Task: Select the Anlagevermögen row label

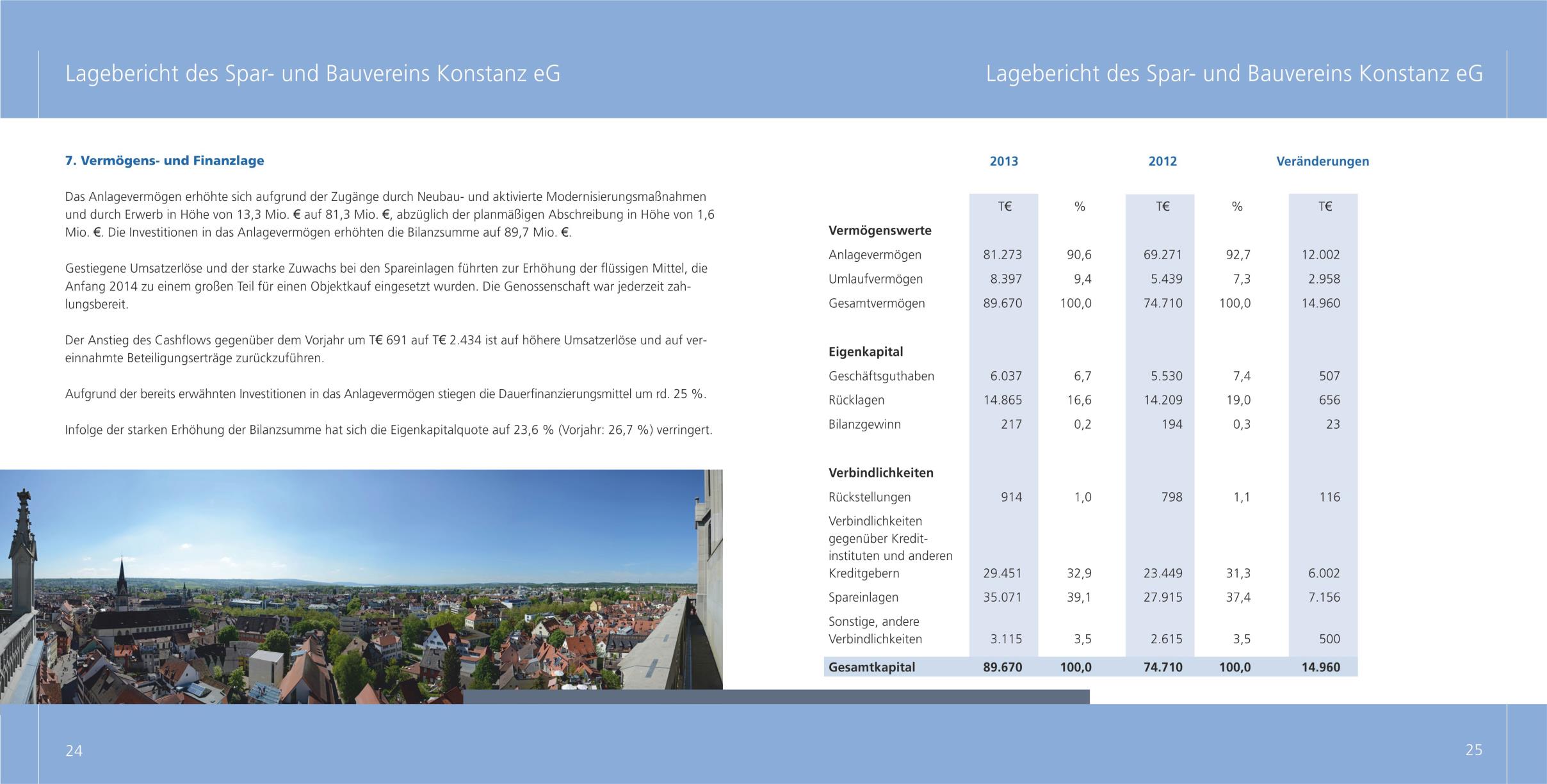Action: coord(875,255)
